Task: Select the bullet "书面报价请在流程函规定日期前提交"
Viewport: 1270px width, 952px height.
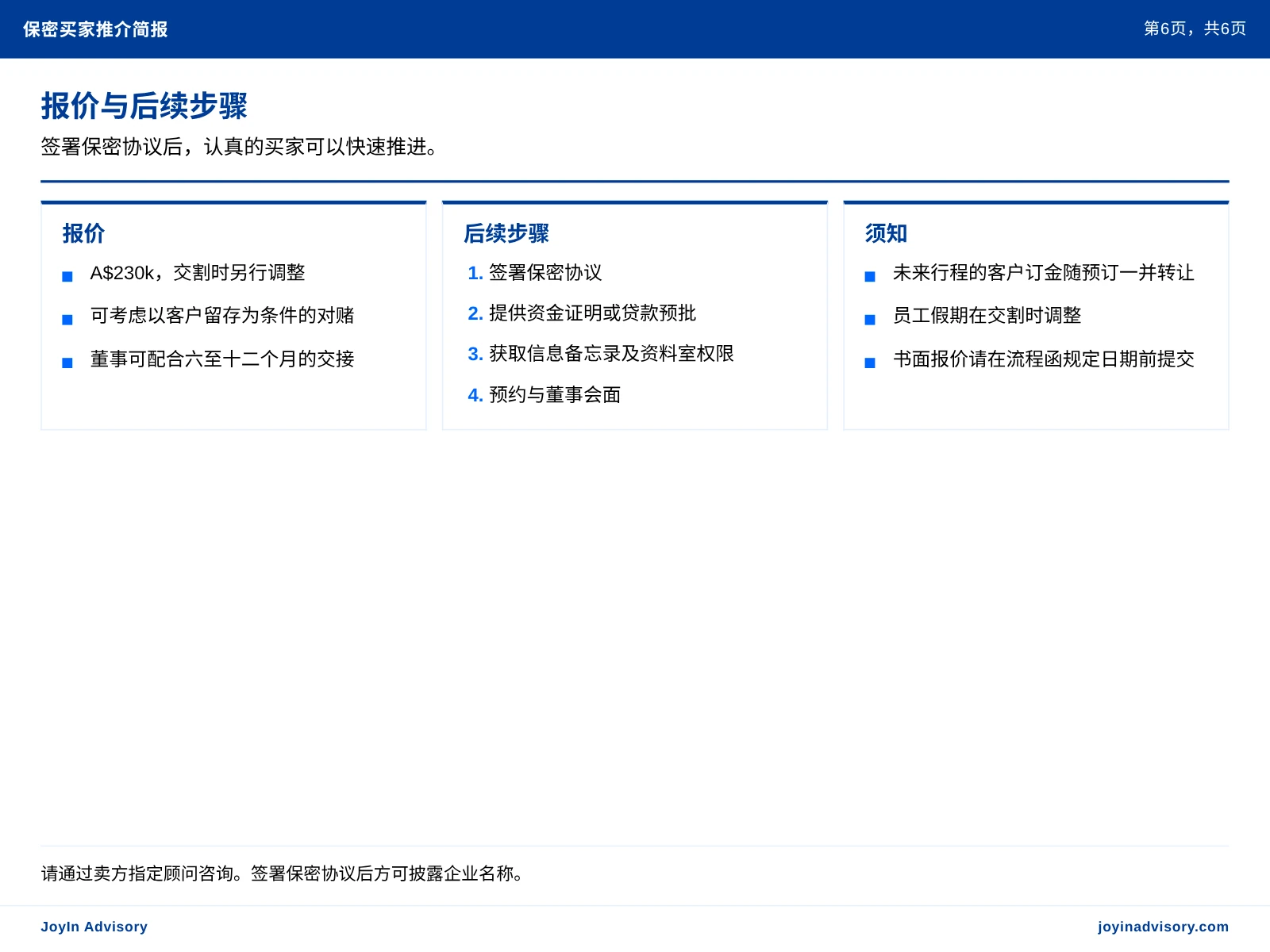Action: click(1044, 359)
